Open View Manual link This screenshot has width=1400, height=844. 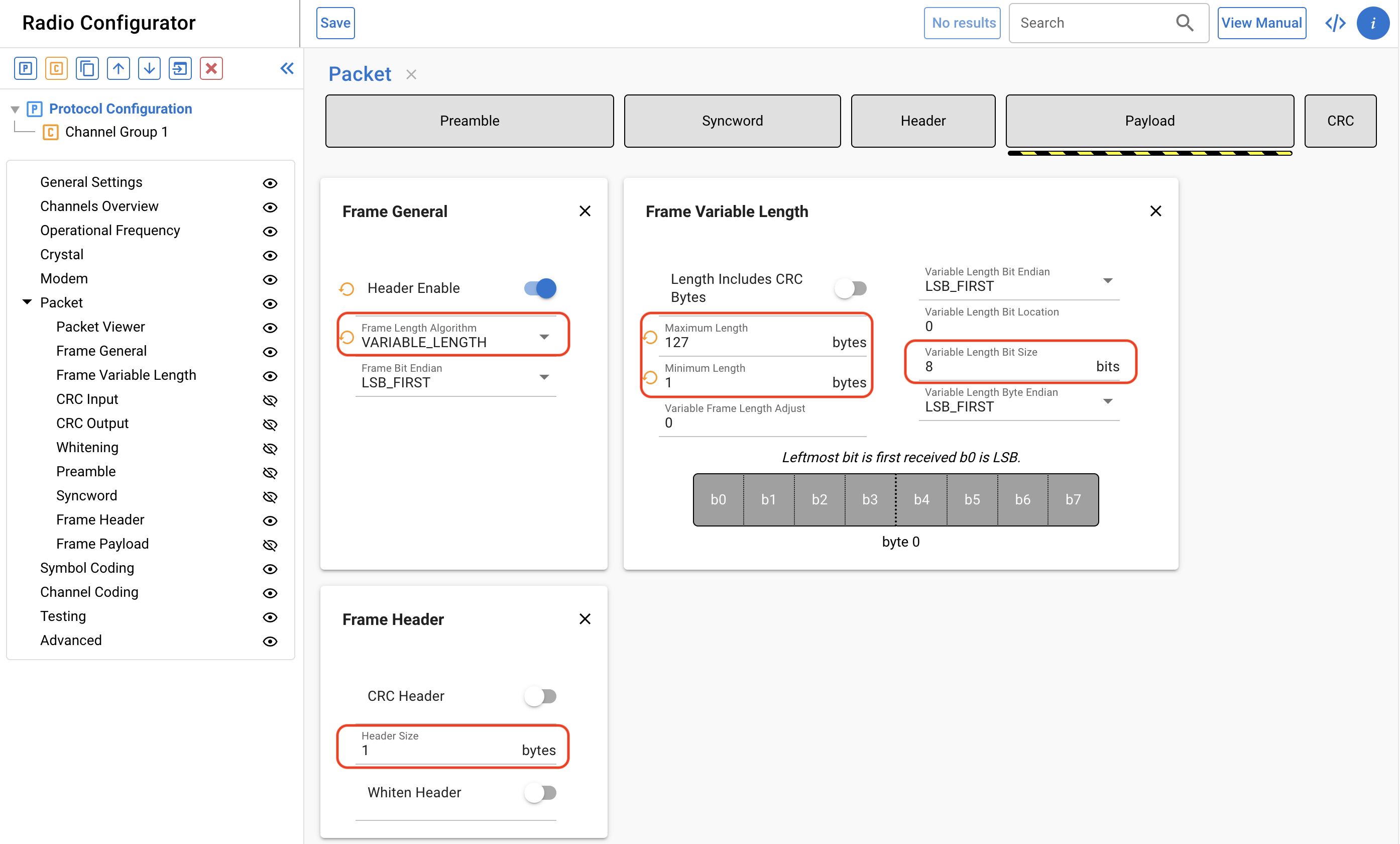tap(1261, 23)
